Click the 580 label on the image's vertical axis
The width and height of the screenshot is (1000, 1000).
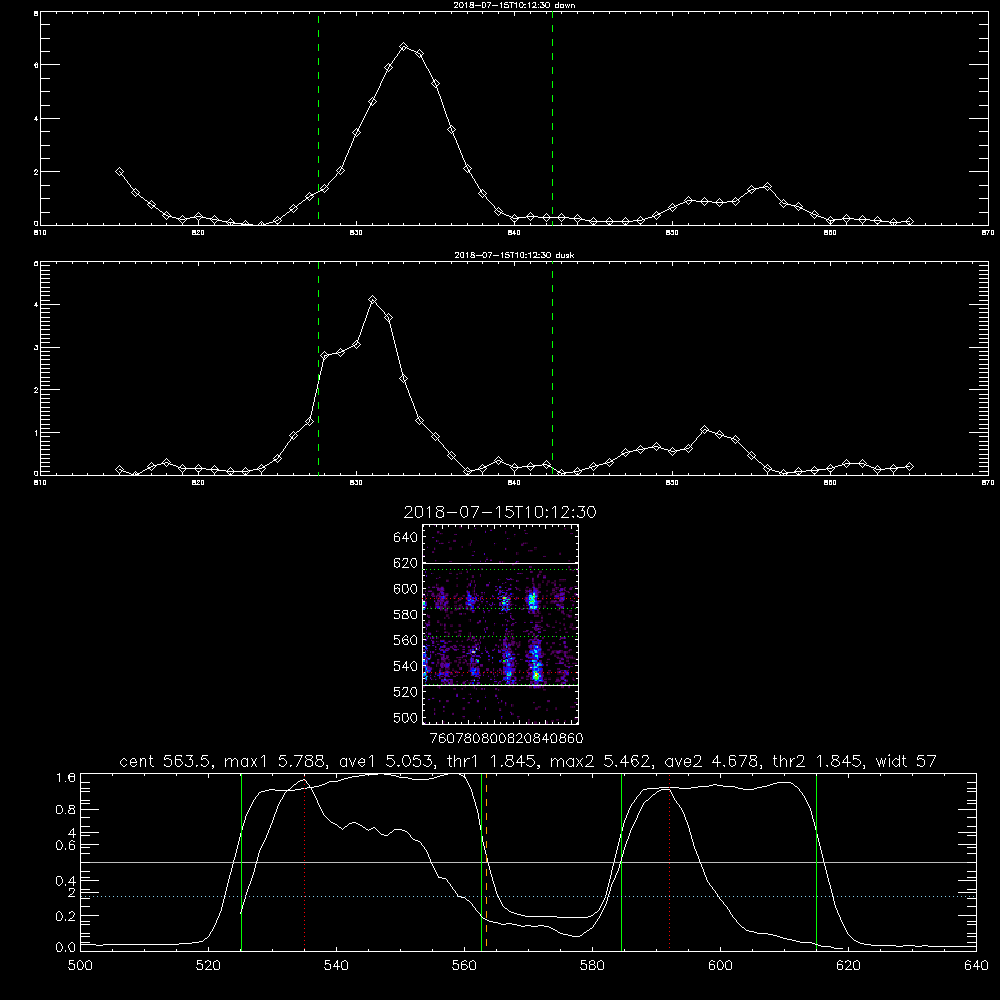(405, 615)
